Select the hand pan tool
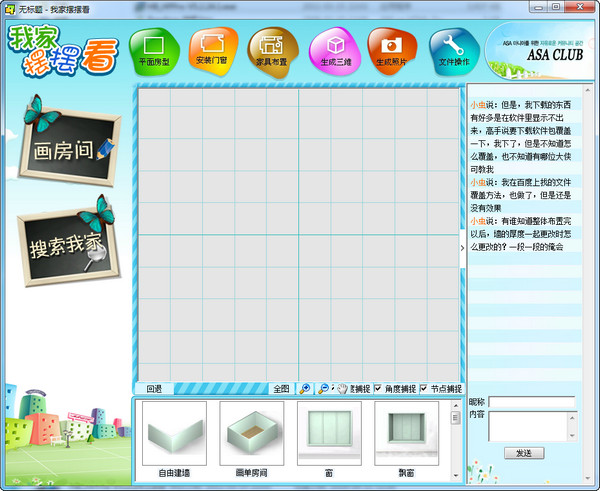 tap(342, 388)
